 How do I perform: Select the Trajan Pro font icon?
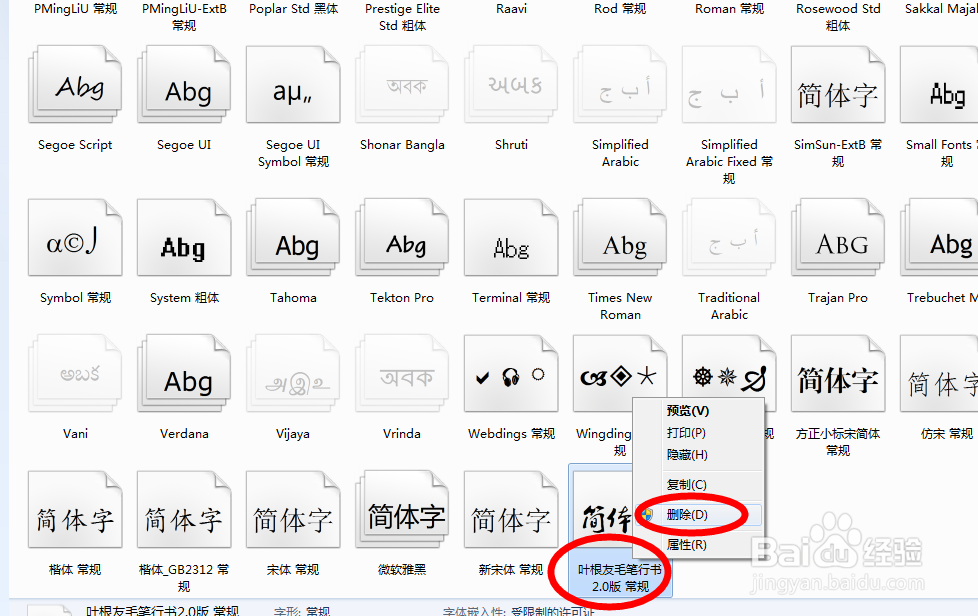tap(838, 237)
